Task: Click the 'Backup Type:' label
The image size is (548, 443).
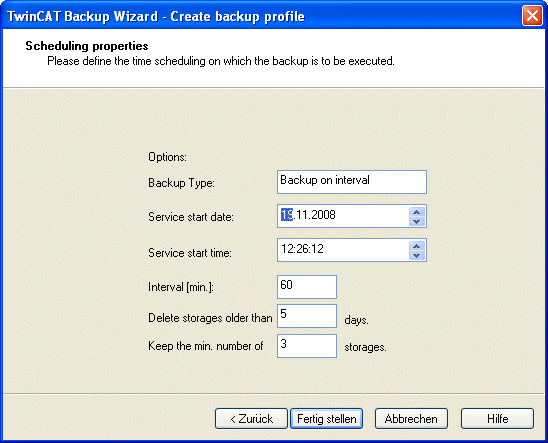Action: [x=181, y=183]
